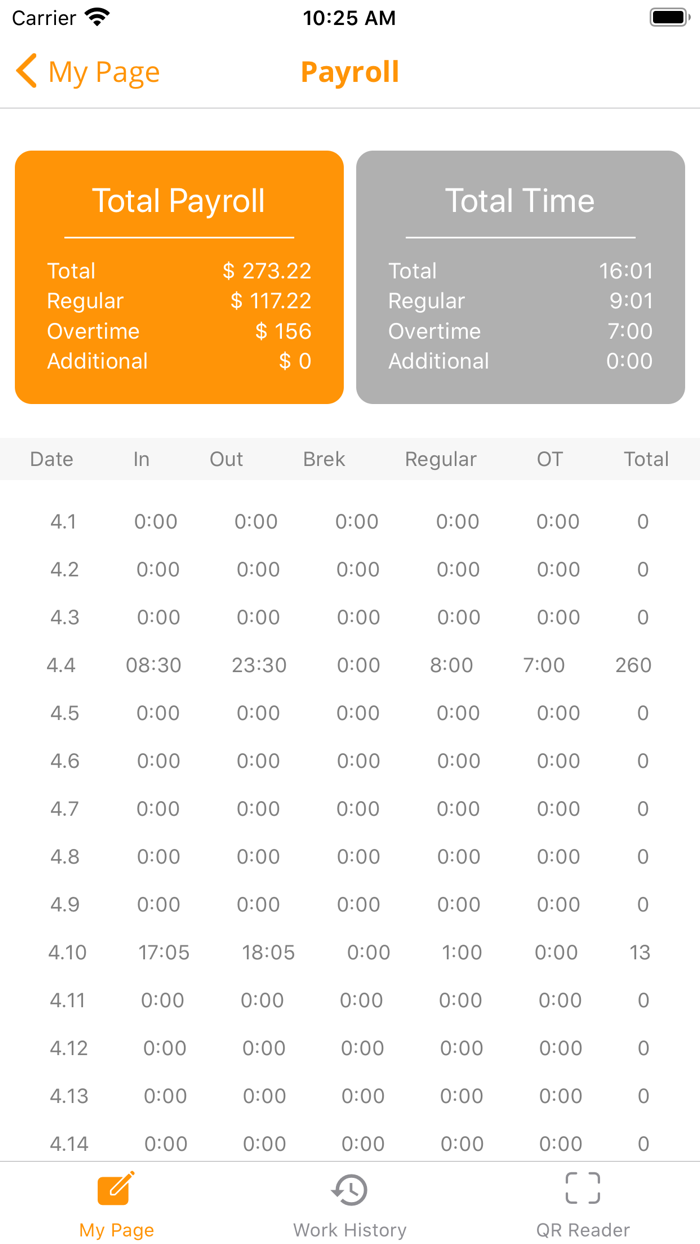The image size is (700, 1244).
Task: Select the 4.4 date row
Action: pyautogui.click(x=61, y=665)
